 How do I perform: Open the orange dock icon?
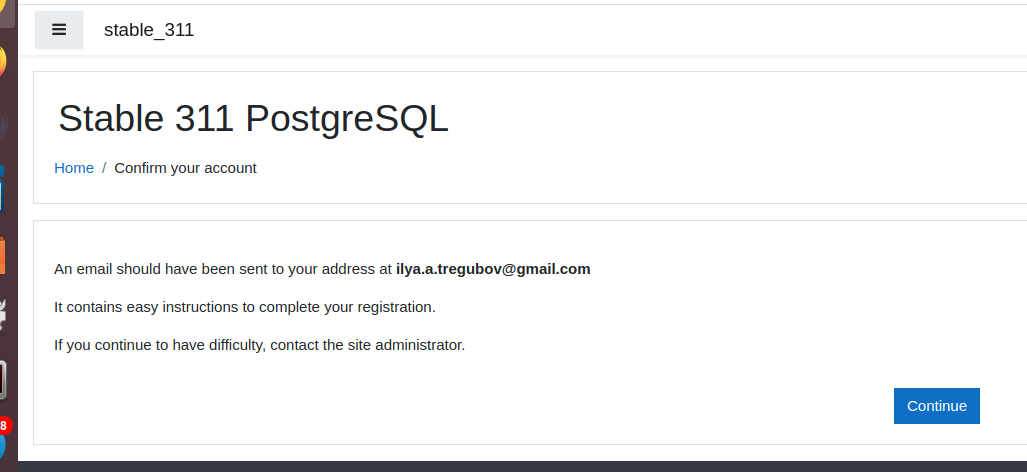3,256
